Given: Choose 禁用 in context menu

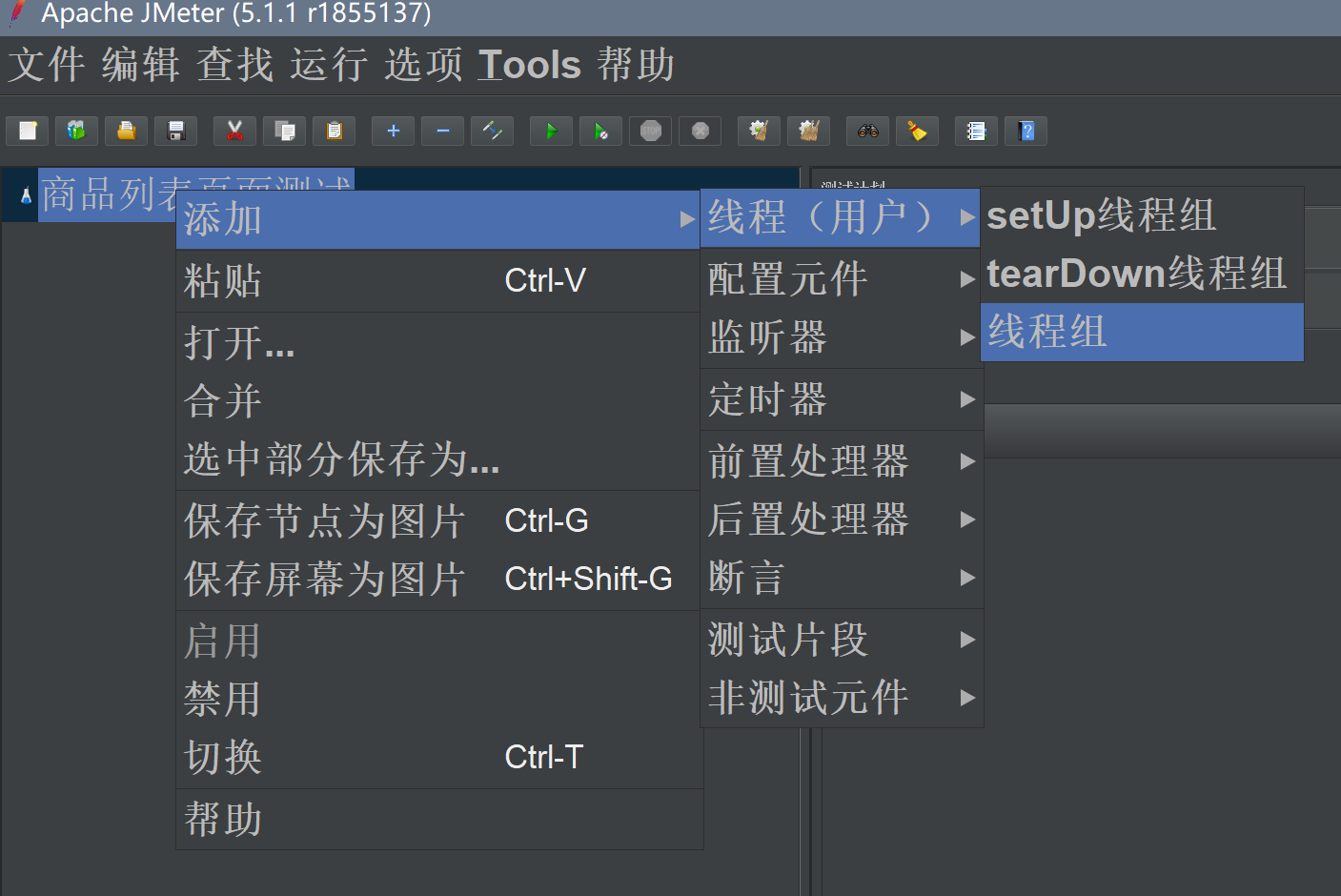Looking at the screenshot, I should coord(438,699).
